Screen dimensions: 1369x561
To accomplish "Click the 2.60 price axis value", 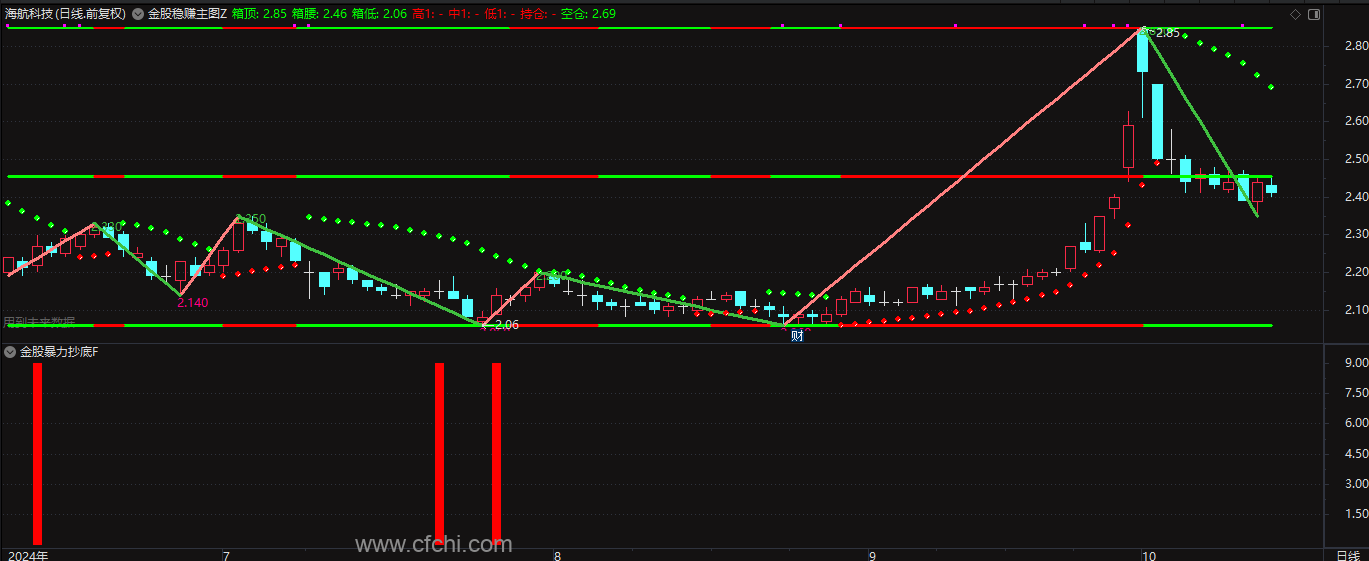I will click(x=1355, y=121).
